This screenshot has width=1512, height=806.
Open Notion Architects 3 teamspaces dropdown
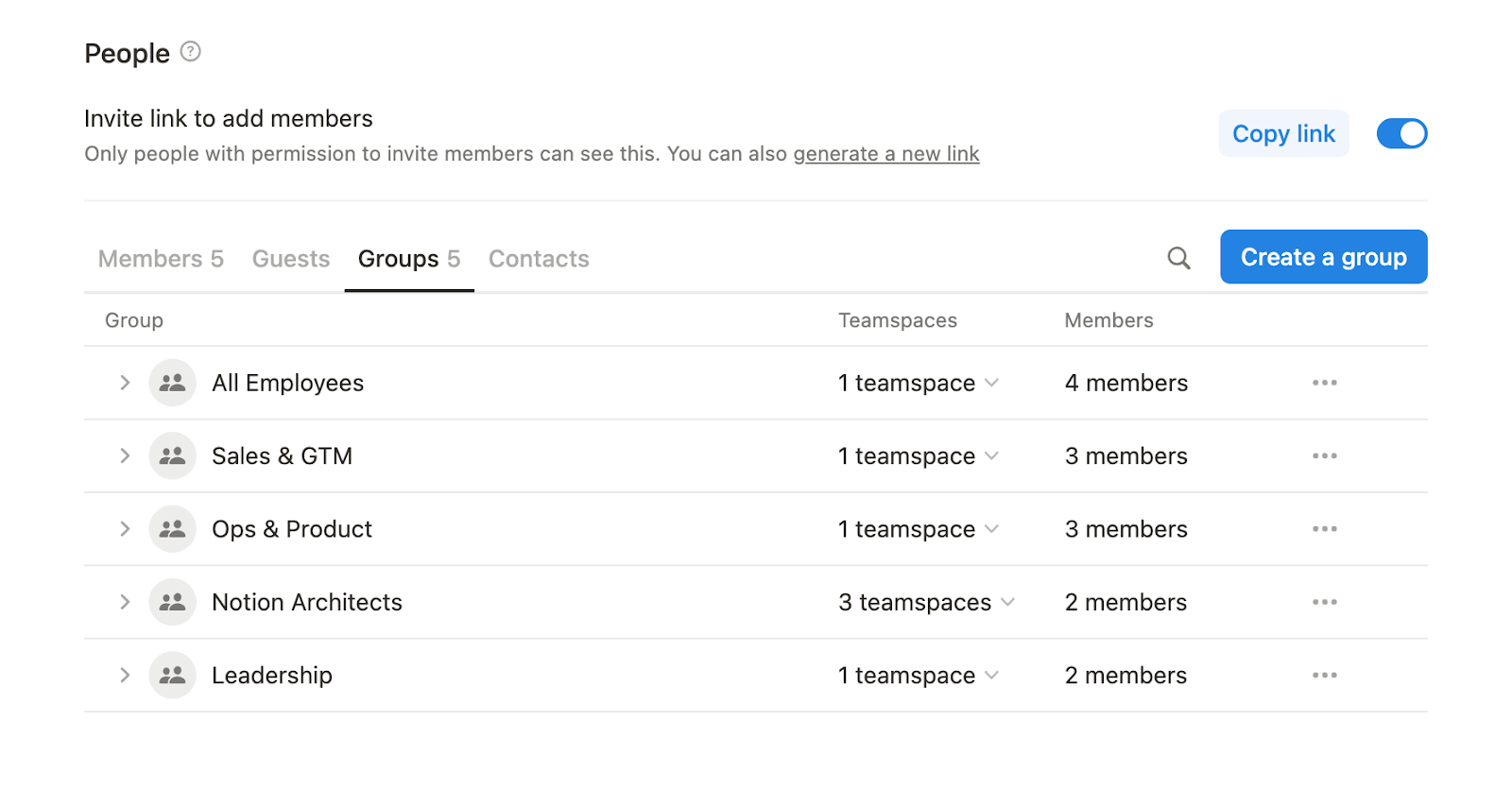[x=926, y=602]
